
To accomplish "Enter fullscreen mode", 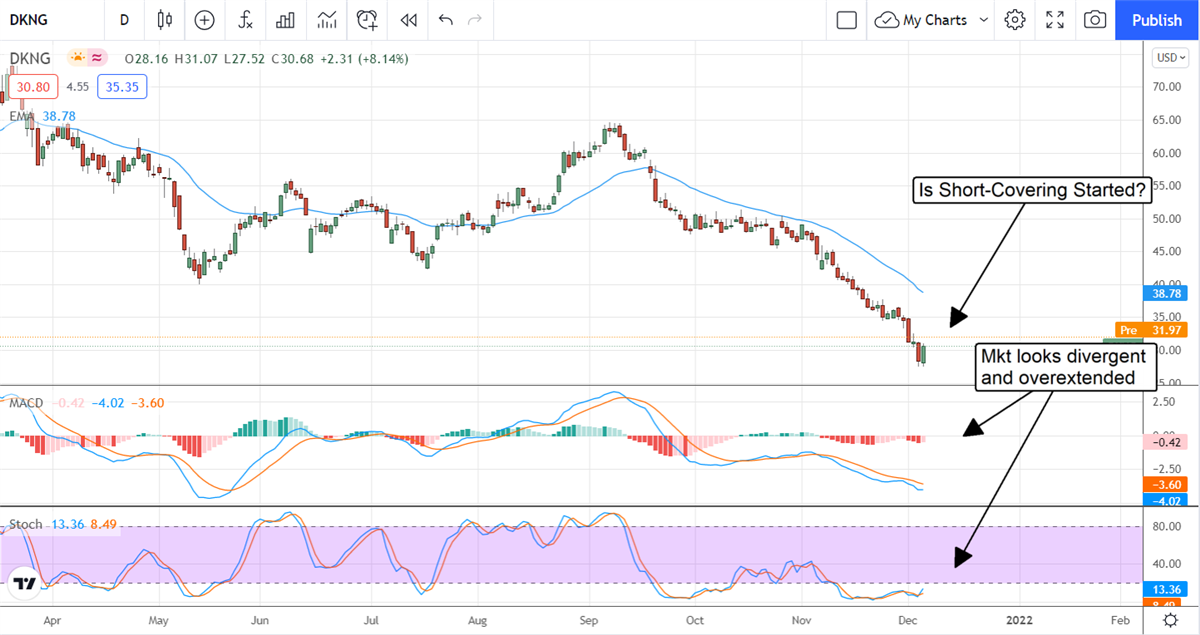I will click(x=1055, y=20).
